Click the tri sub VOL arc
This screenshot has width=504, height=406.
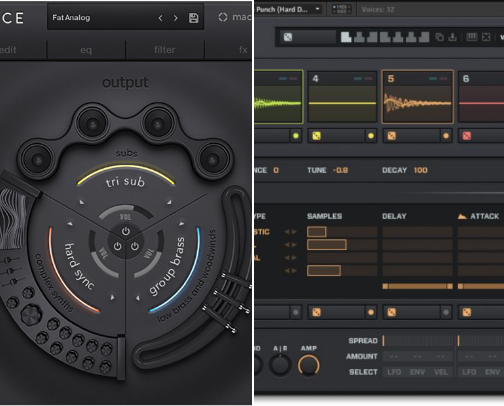point(126,213)
